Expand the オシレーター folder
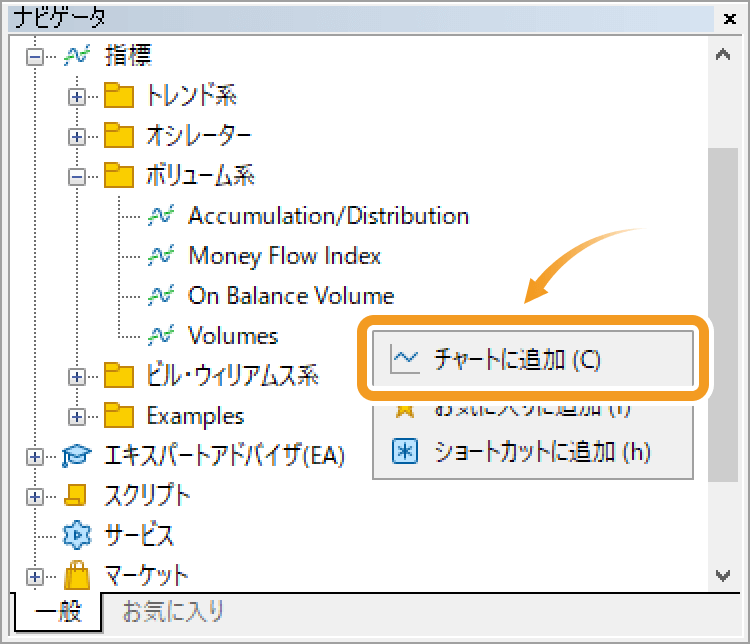Screen dimensions: 750x644 tap(77, 137)
